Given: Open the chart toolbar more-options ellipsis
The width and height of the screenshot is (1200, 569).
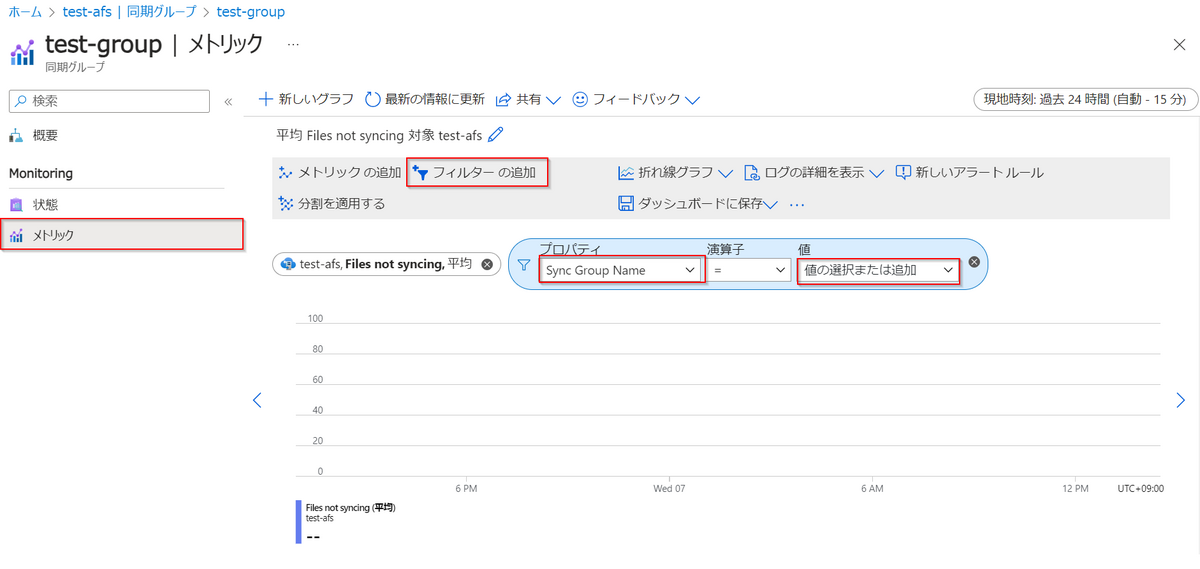Looking at the screenshot, I should point(797,204).
